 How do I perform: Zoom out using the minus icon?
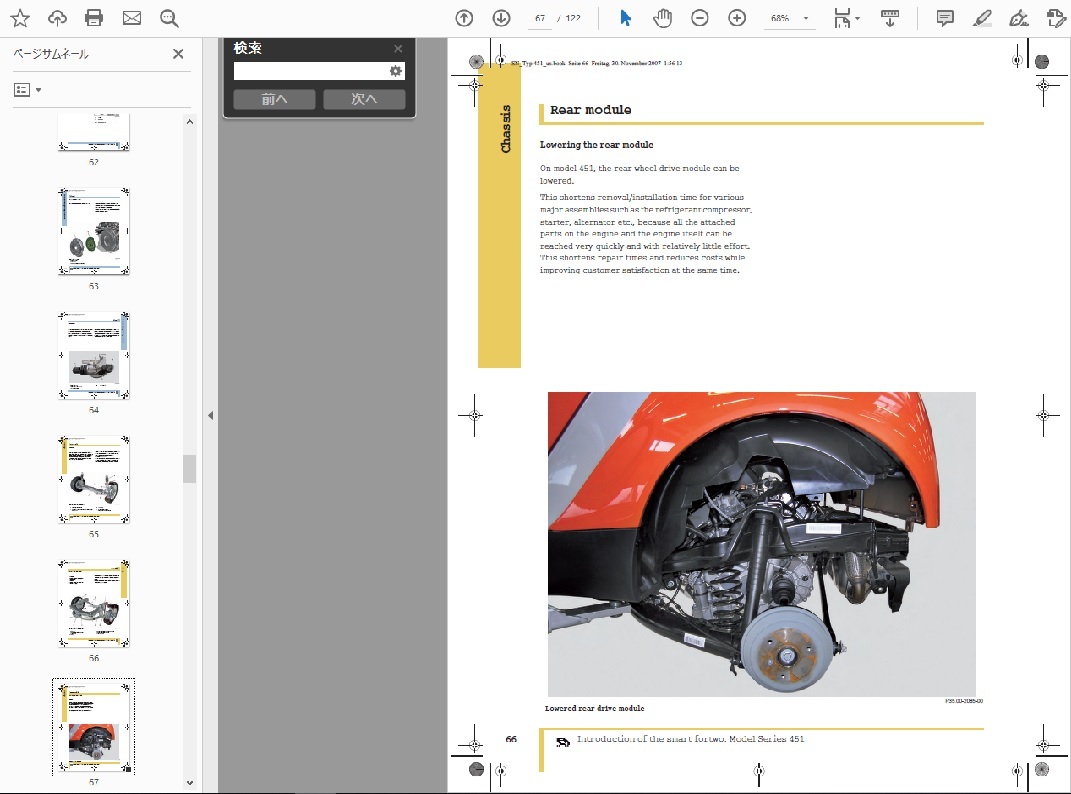(x=700, y=18)
